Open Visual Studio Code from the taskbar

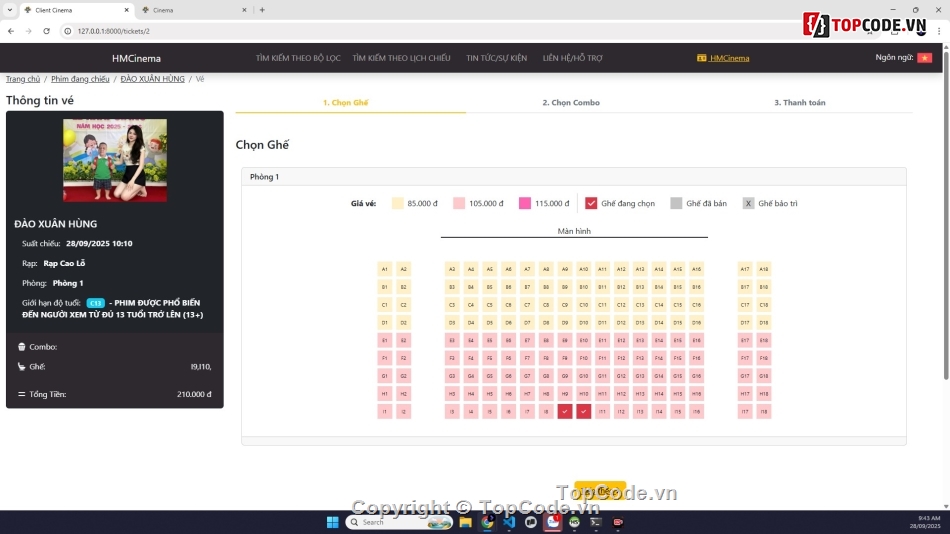pyautogui.click(x=509, y=522)
